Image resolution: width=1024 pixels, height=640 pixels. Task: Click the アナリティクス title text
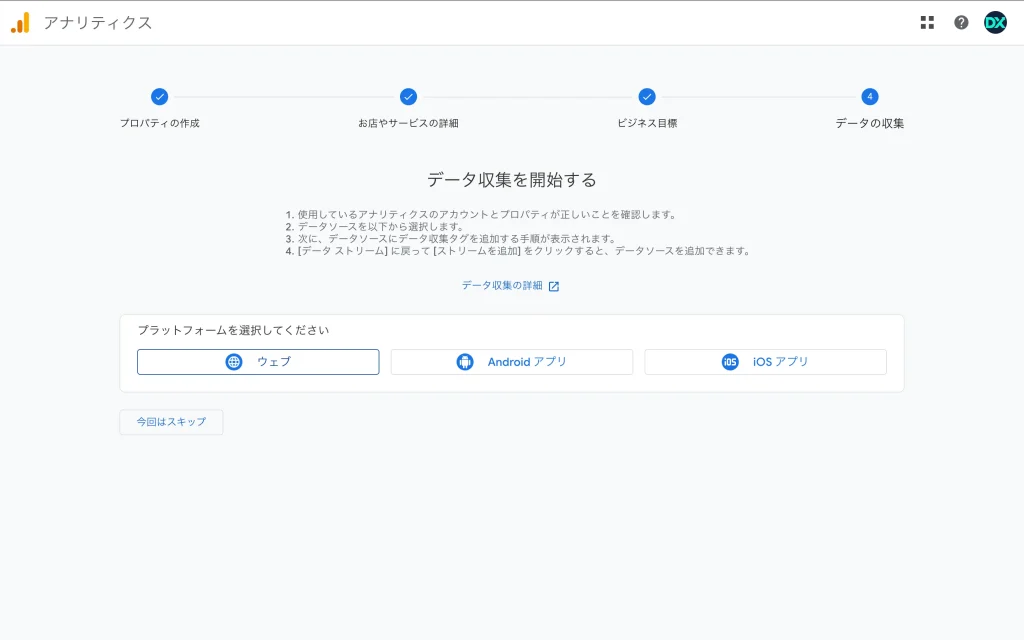tap(98, 22)
